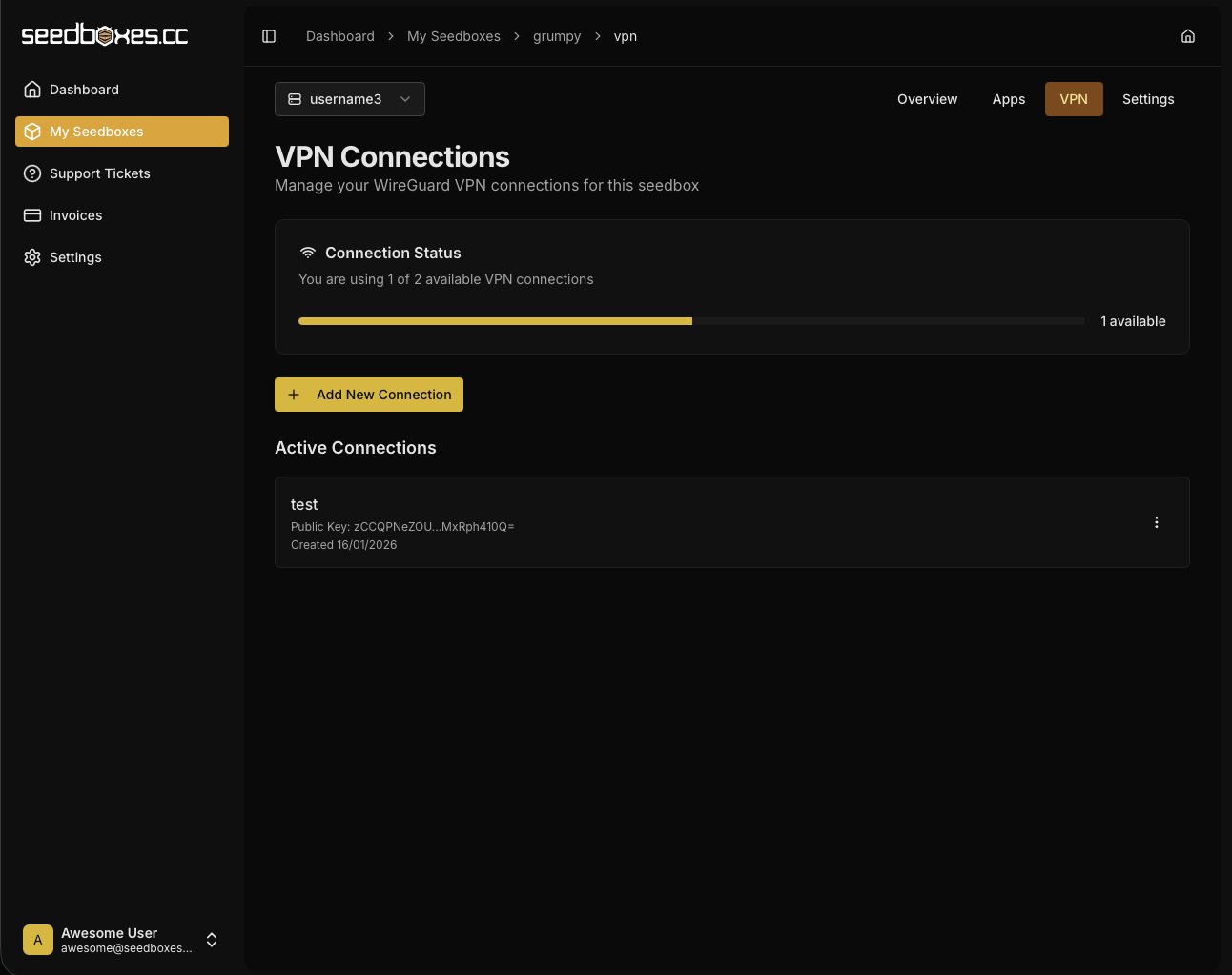Open the kebab menu on the test connection

(x=1157, y=522)
